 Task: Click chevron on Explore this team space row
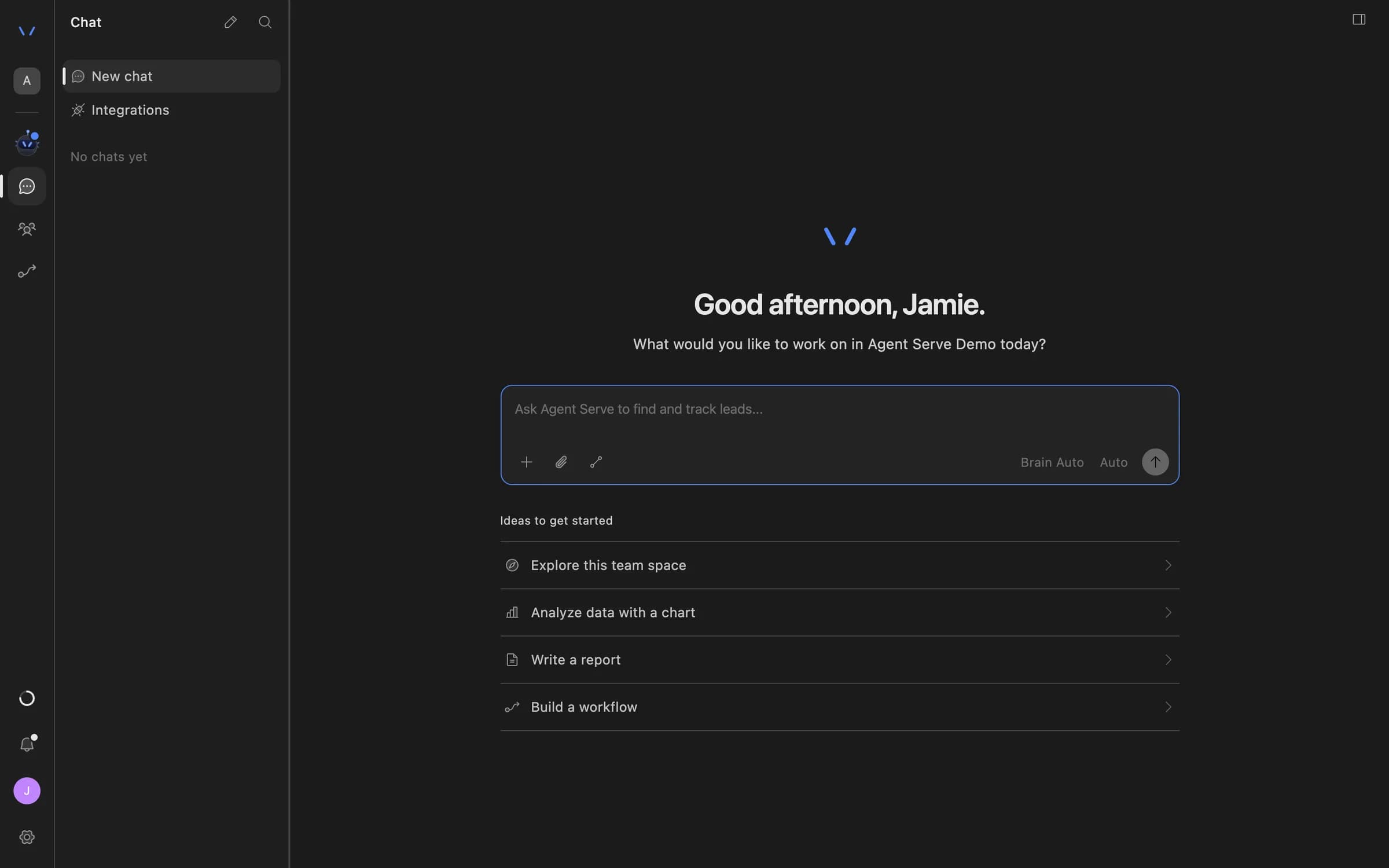click(1168, 565)
